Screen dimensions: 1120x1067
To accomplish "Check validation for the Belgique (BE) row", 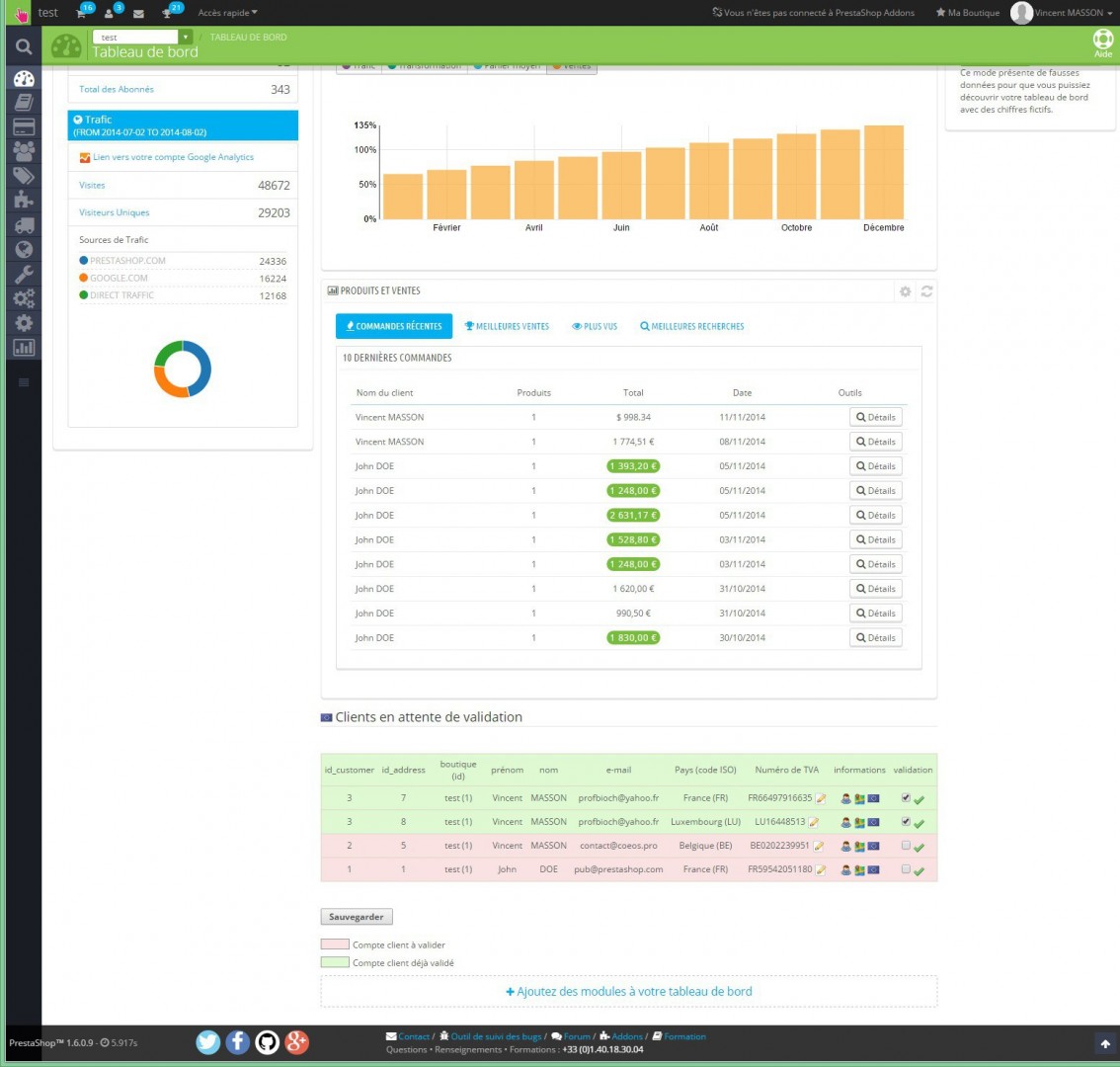I will [906, 846].
